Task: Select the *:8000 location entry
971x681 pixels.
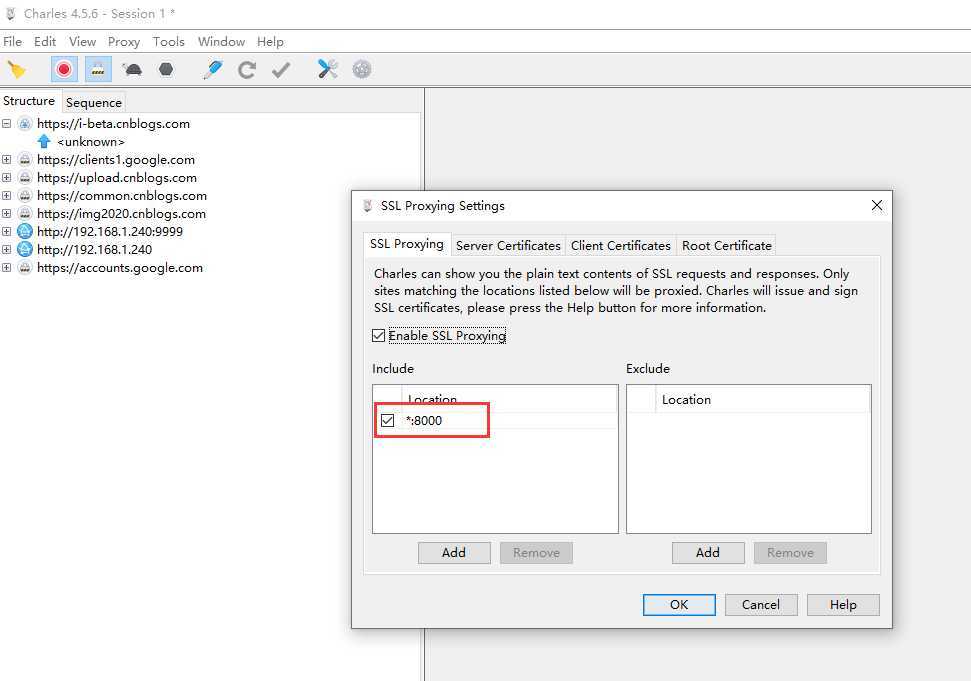Action: pos(495,420)
